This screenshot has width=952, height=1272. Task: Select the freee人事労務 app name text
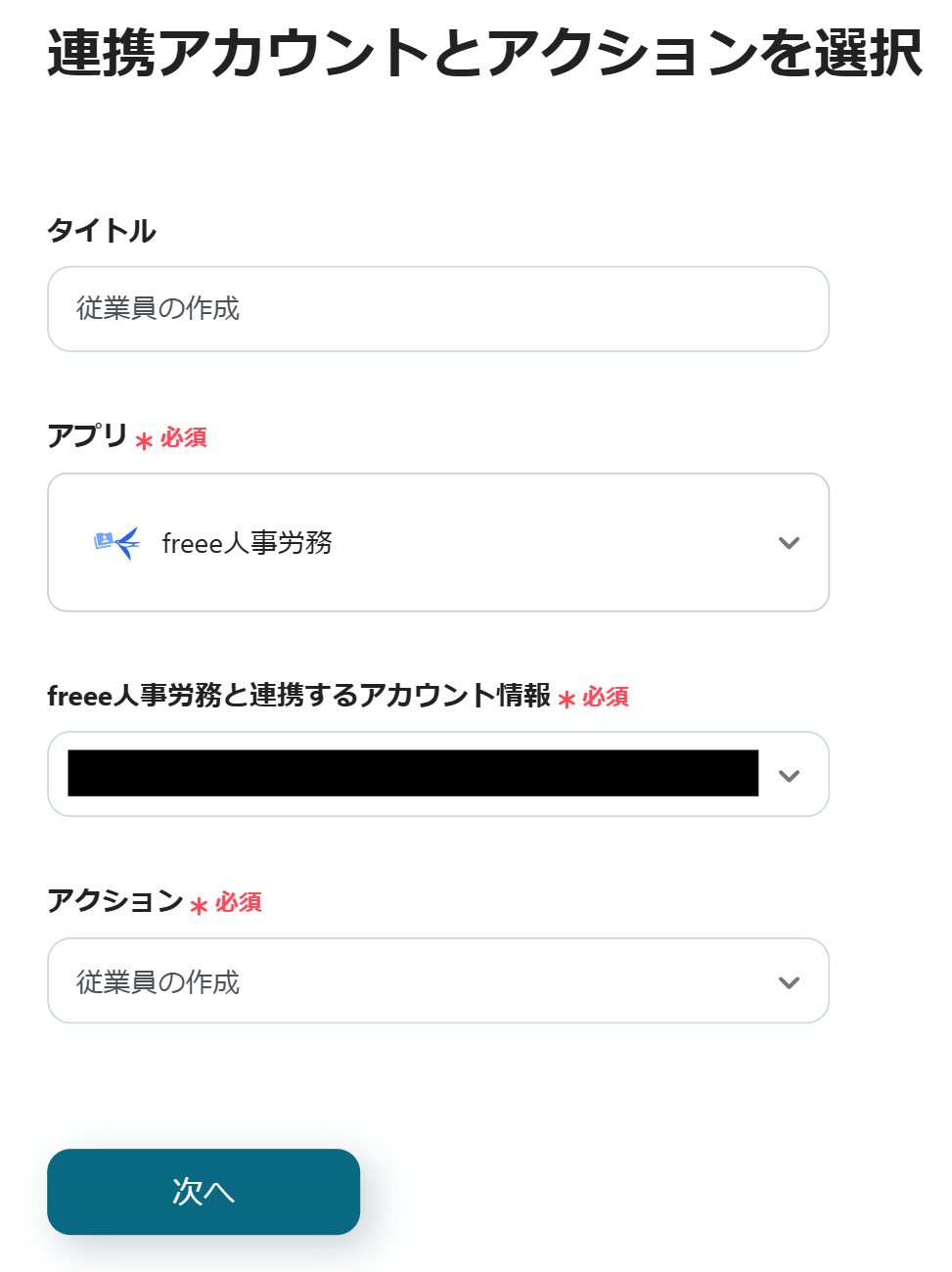pyautogui.click(x=248, y=543)
